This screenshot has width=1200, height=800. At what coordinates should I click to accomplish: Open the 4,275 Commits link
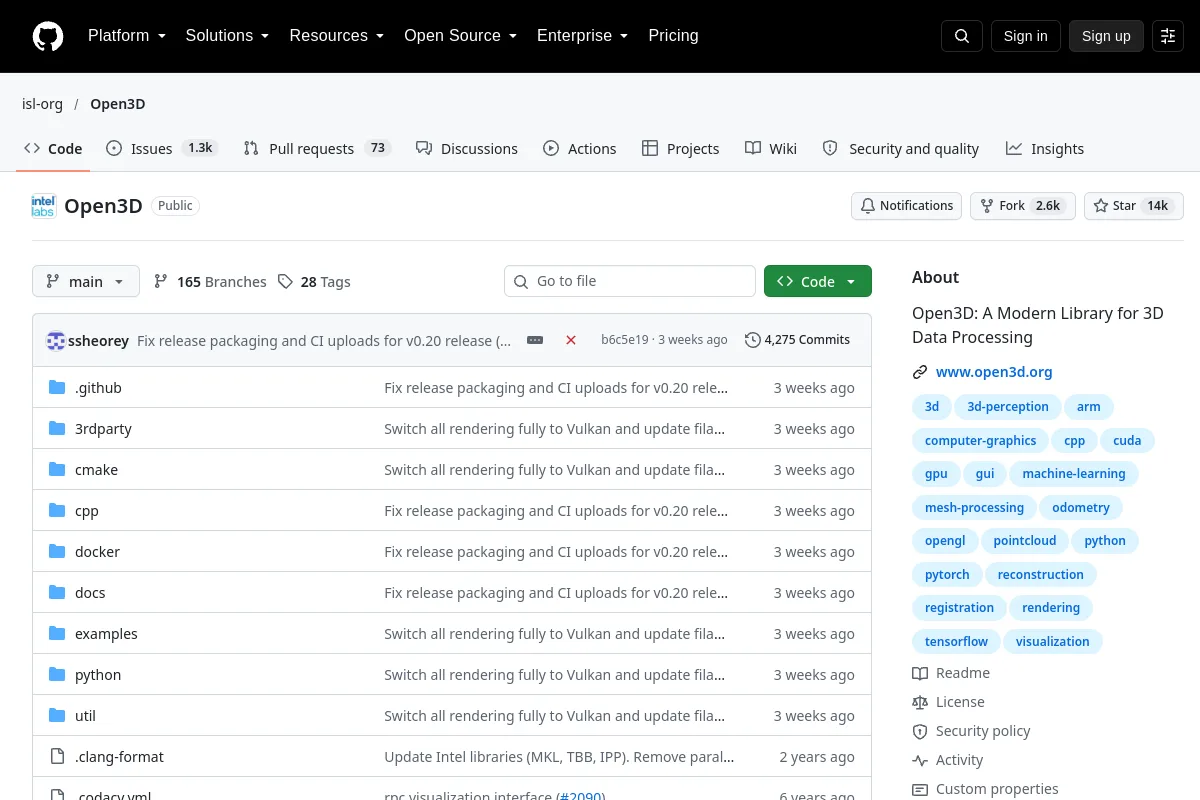pos(798,340)
